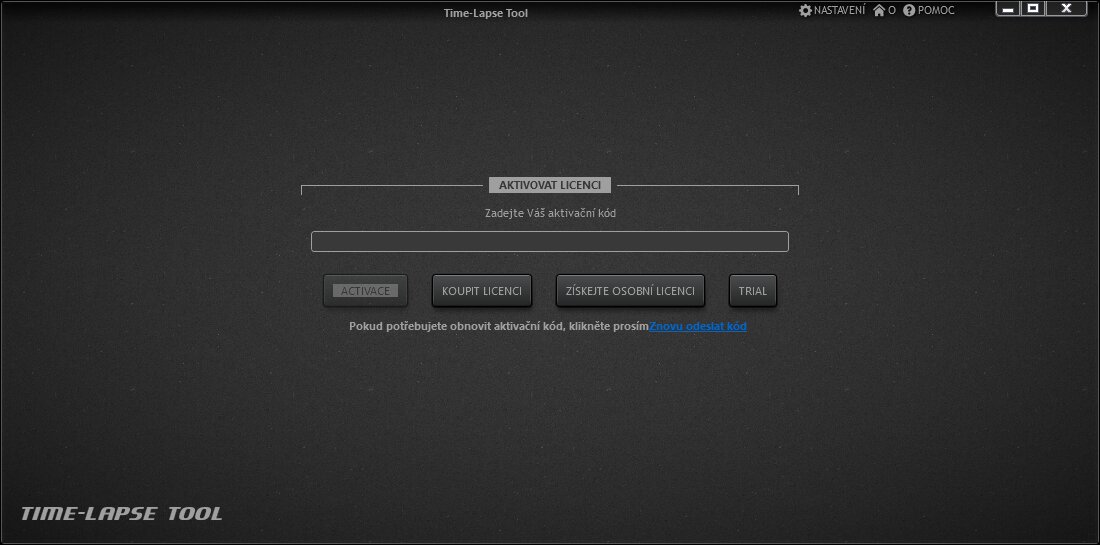The width and height of the screenshot is (1100, 545).
Task: Click the "Zadejte Váš aktivační kód" label
Action: pyautogui.click(x=549, y=213)
